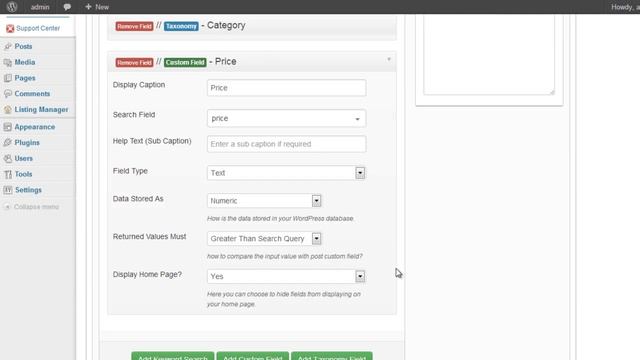
Task: Click the Tools menu icon
Action: 8,174
